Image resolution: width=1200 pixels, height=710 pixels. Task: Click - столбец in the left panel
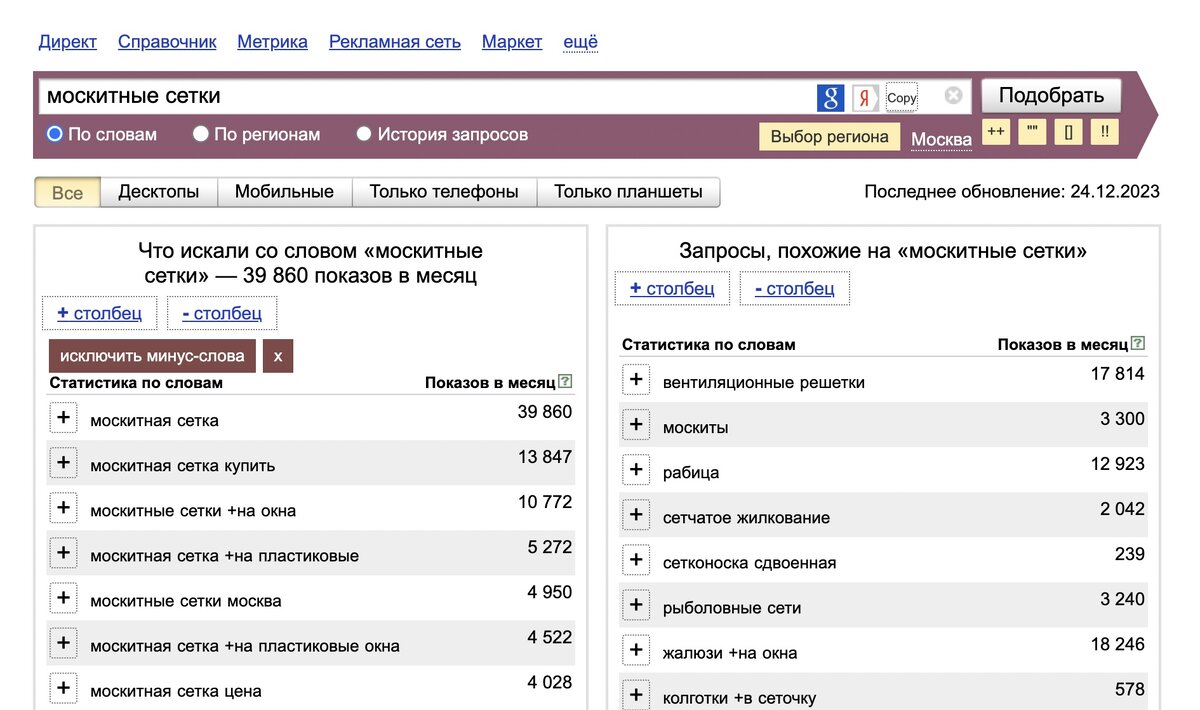(x=222, y=313)
